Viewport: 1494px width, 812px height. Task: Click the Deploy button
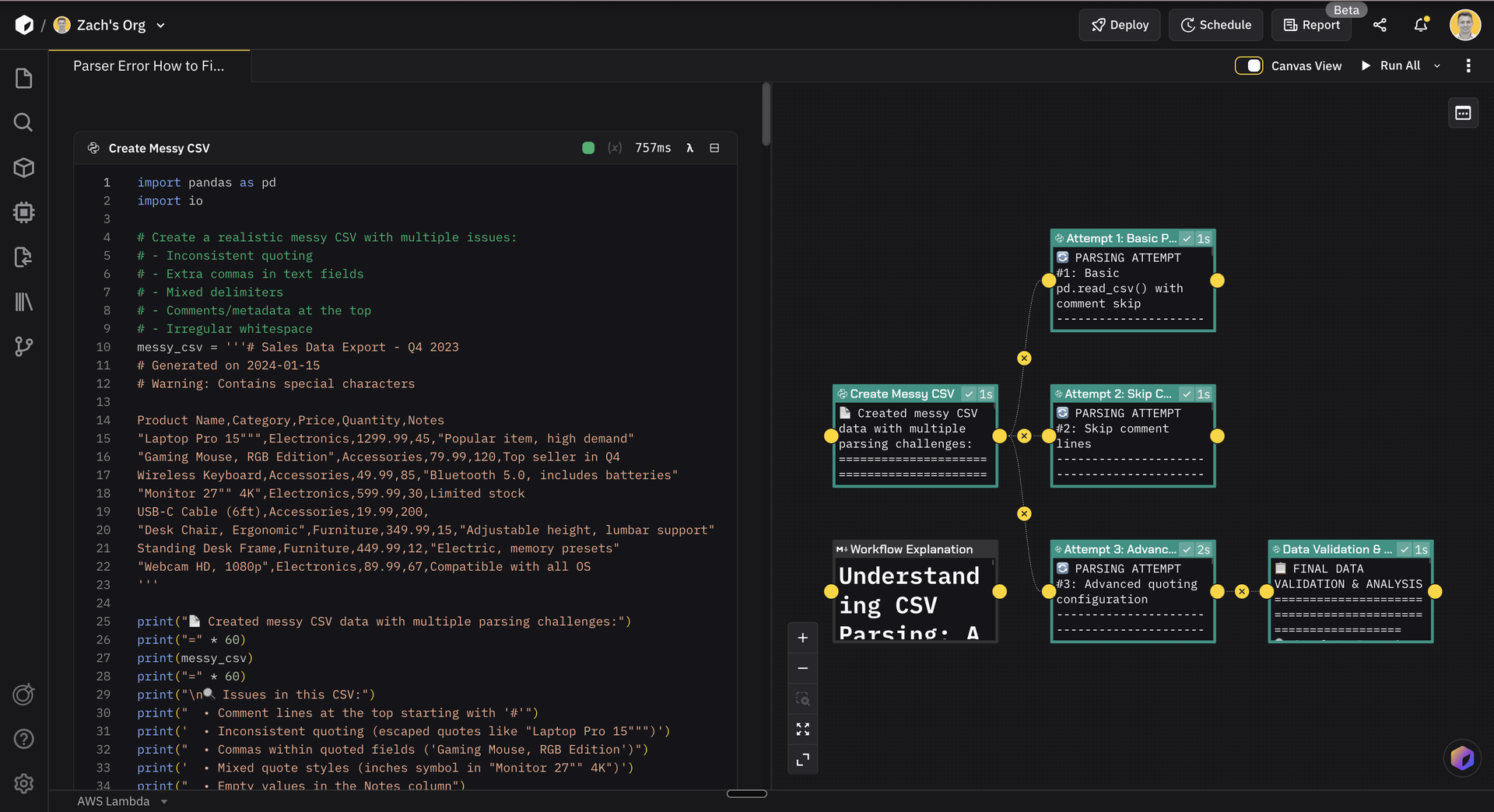(1119, 24)
